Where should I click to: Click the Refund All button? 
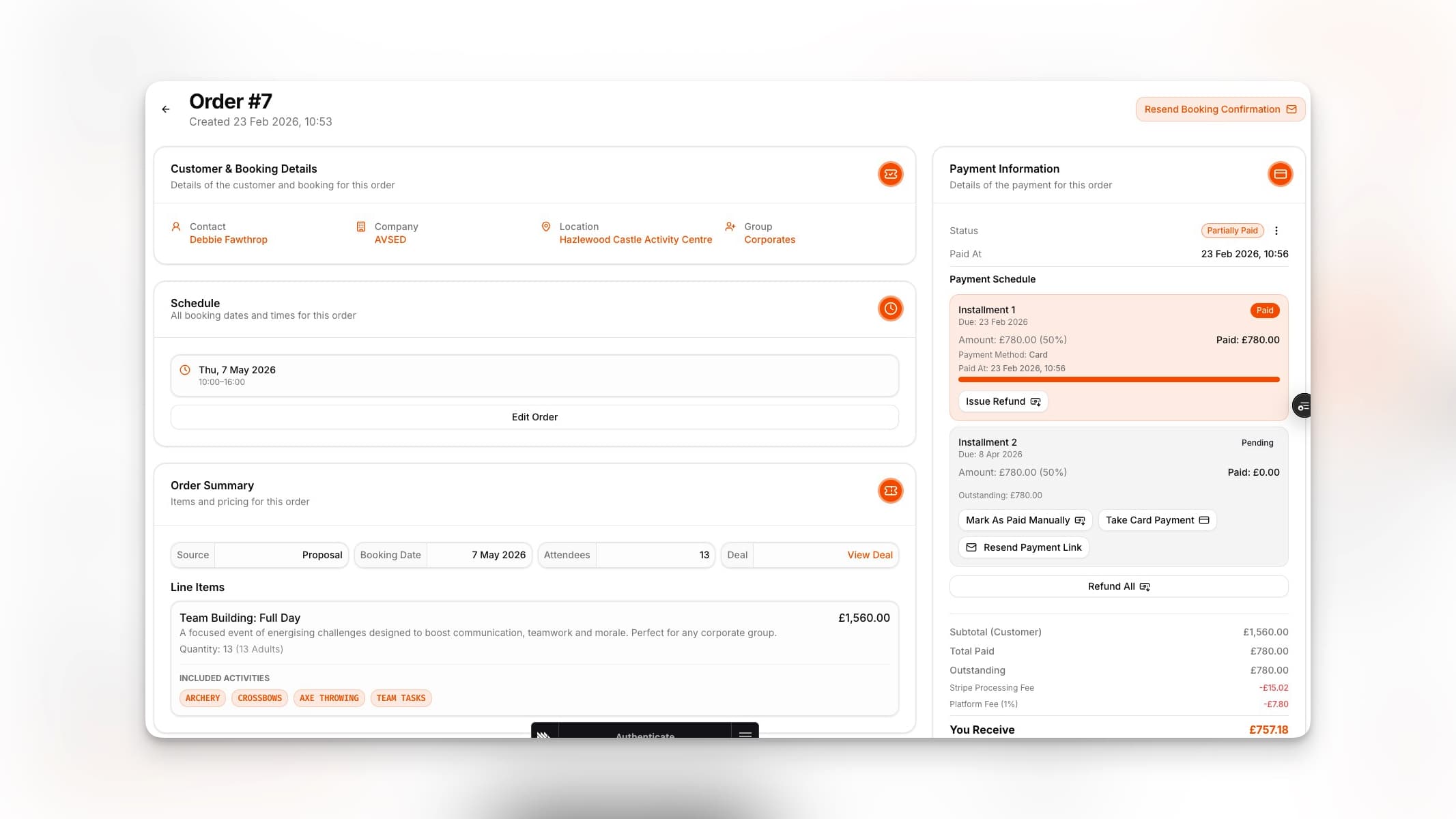pos(1117,586)
